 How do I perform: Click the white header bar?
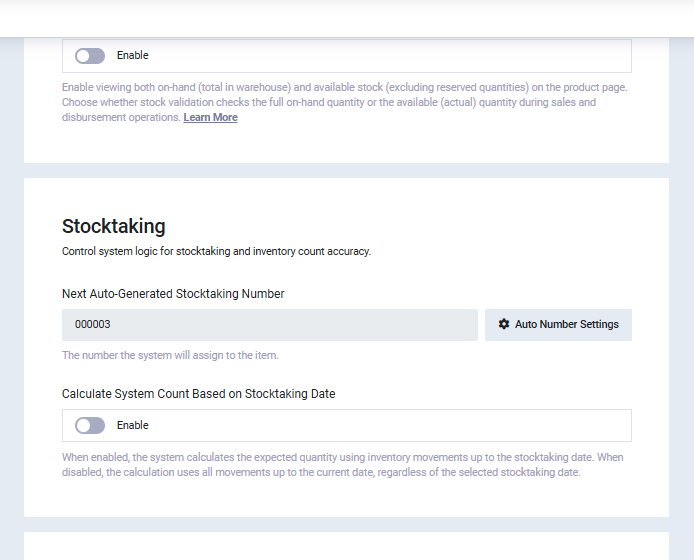click(346, 17)
